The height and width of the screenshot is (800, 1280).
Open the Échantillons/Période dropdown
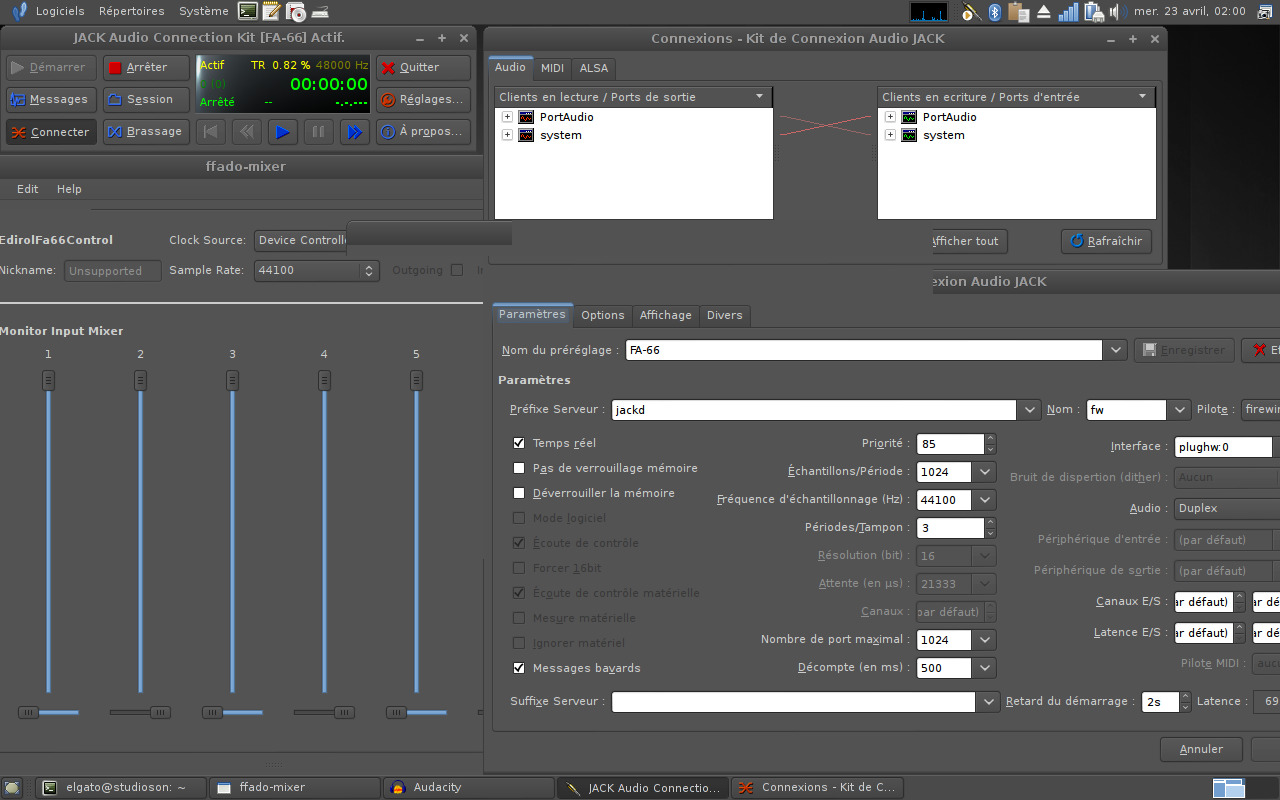pyautogui.click(x=985, y=472)
